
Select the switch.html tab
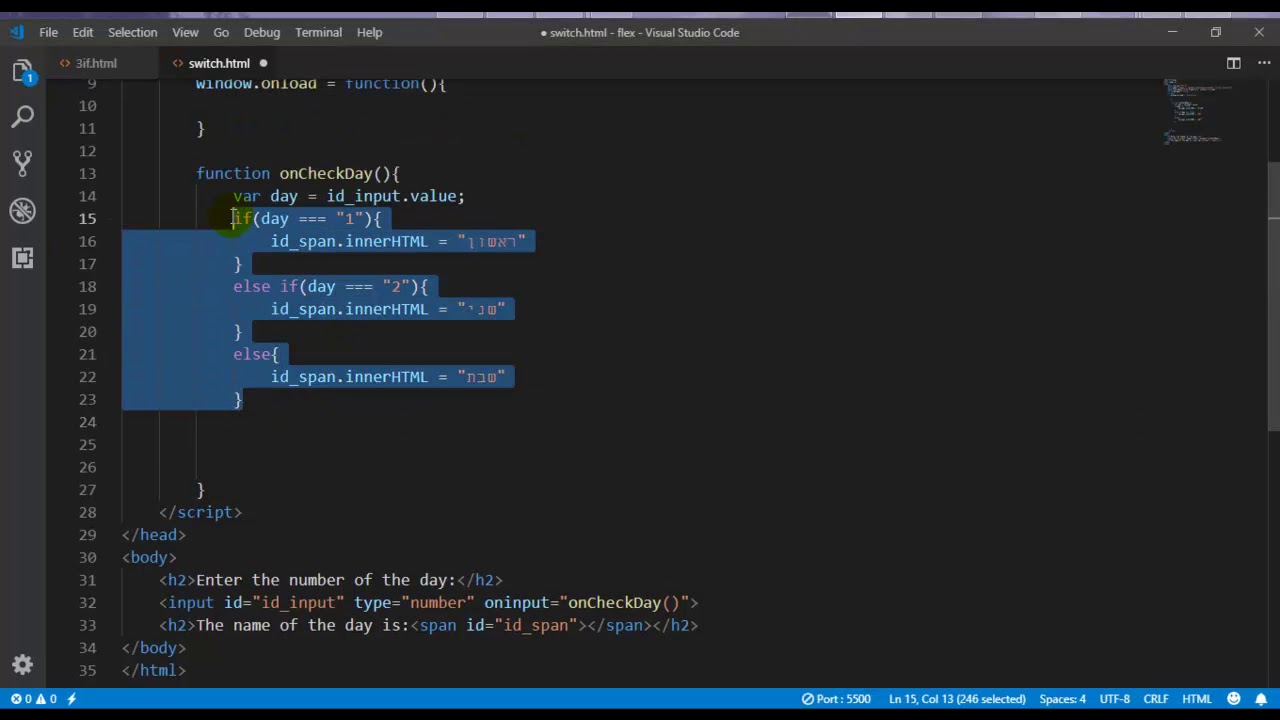[219, 63]
